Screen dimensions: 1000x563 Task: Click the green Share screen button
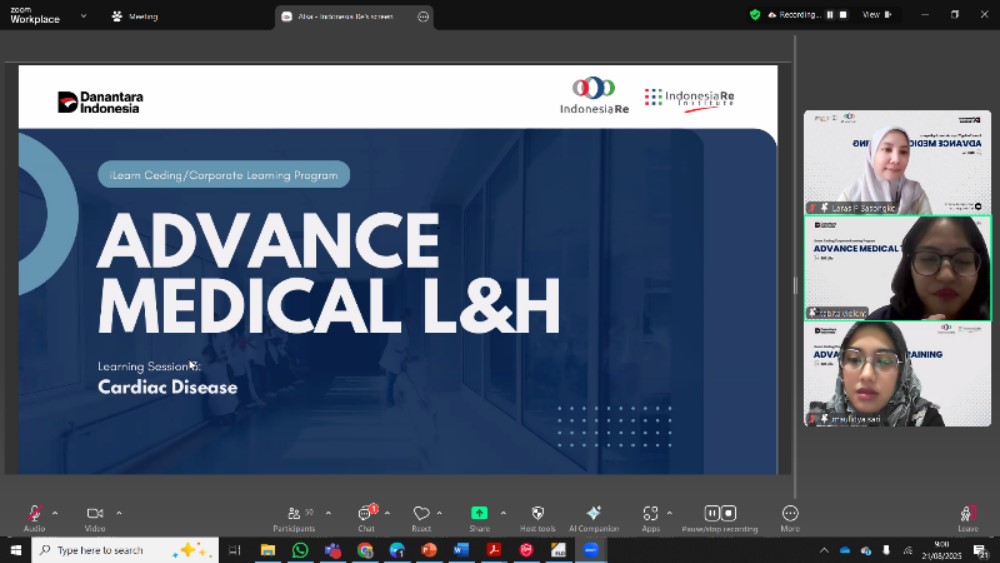tap(479, 514)
